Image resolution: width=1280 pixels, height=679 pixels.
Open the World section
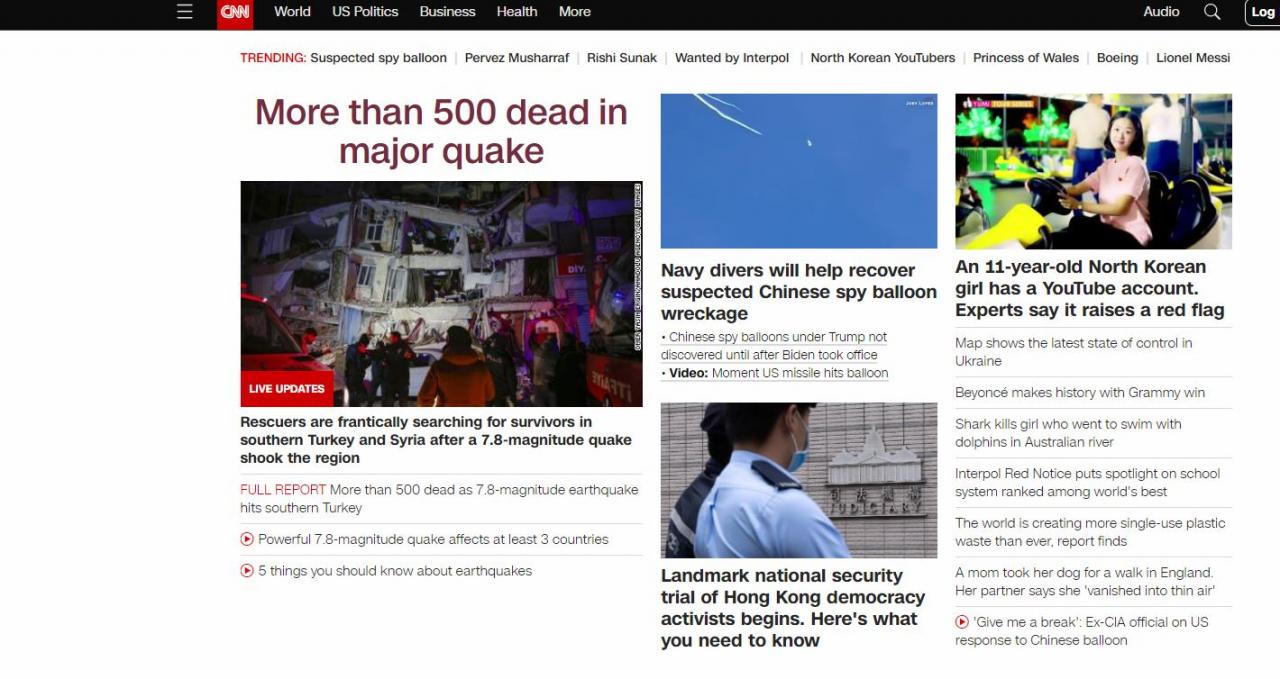coord(292,12)
